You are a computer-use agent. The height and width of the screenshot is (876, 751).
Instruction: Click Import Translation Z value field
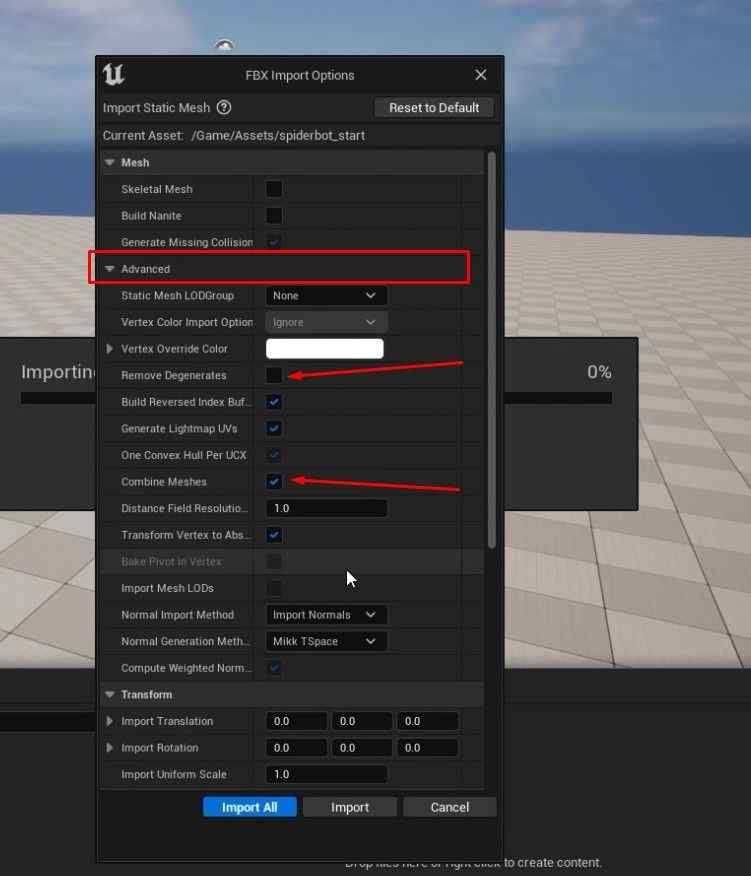(427, 721)
